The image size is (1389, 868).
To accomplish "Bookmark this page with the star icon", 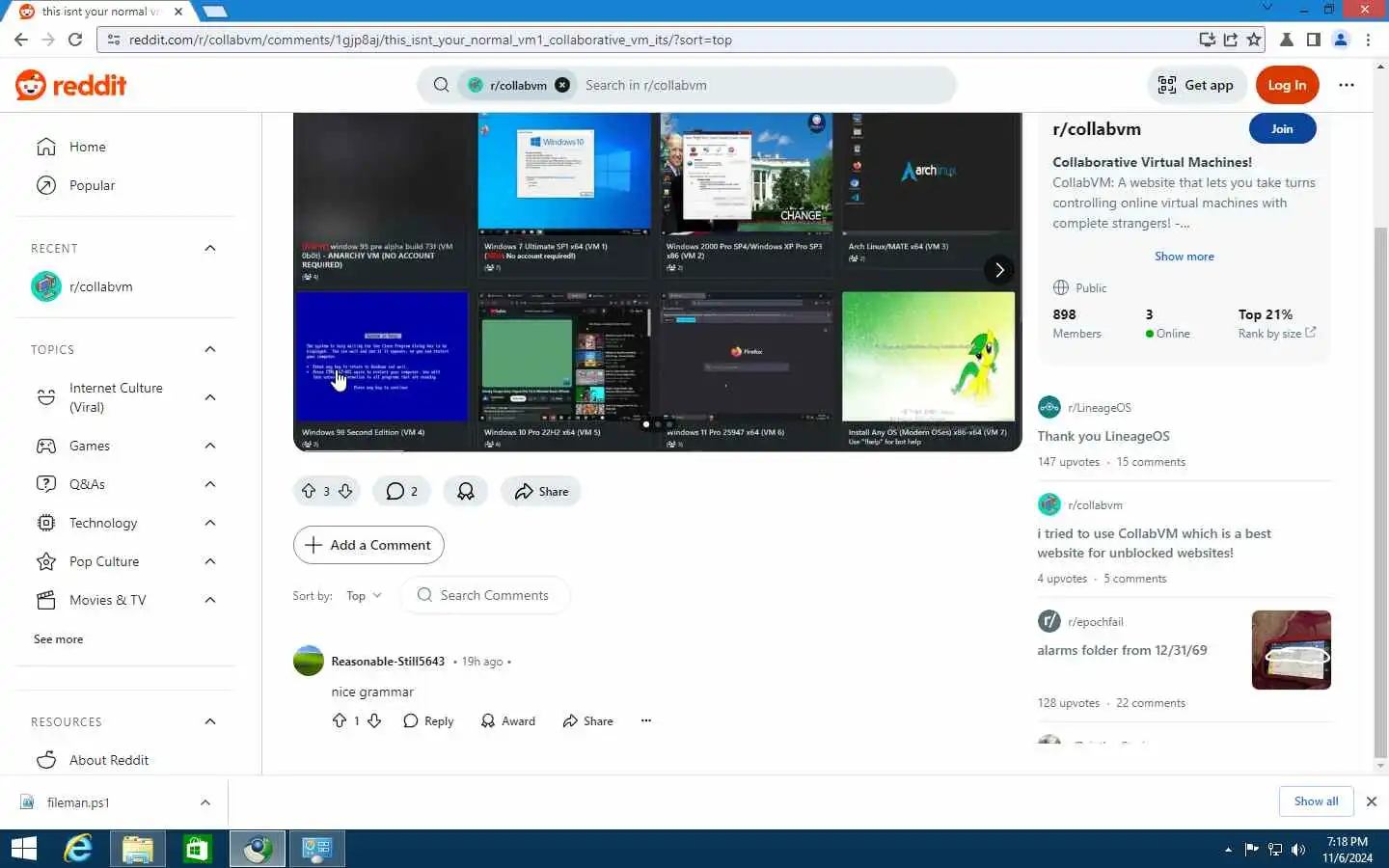I will click(x=1254, y=40).
